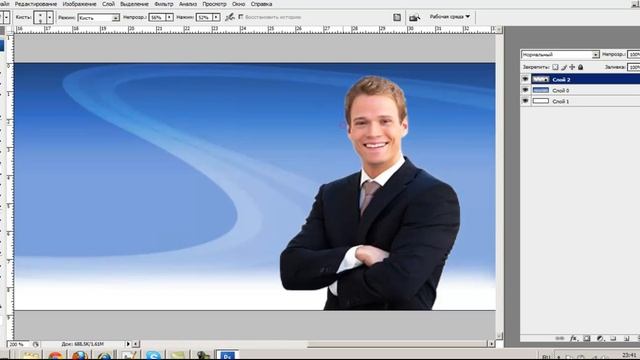Select the Слой 0 layer thumbnail
This screenshot has height=360, width=640.
541,90
